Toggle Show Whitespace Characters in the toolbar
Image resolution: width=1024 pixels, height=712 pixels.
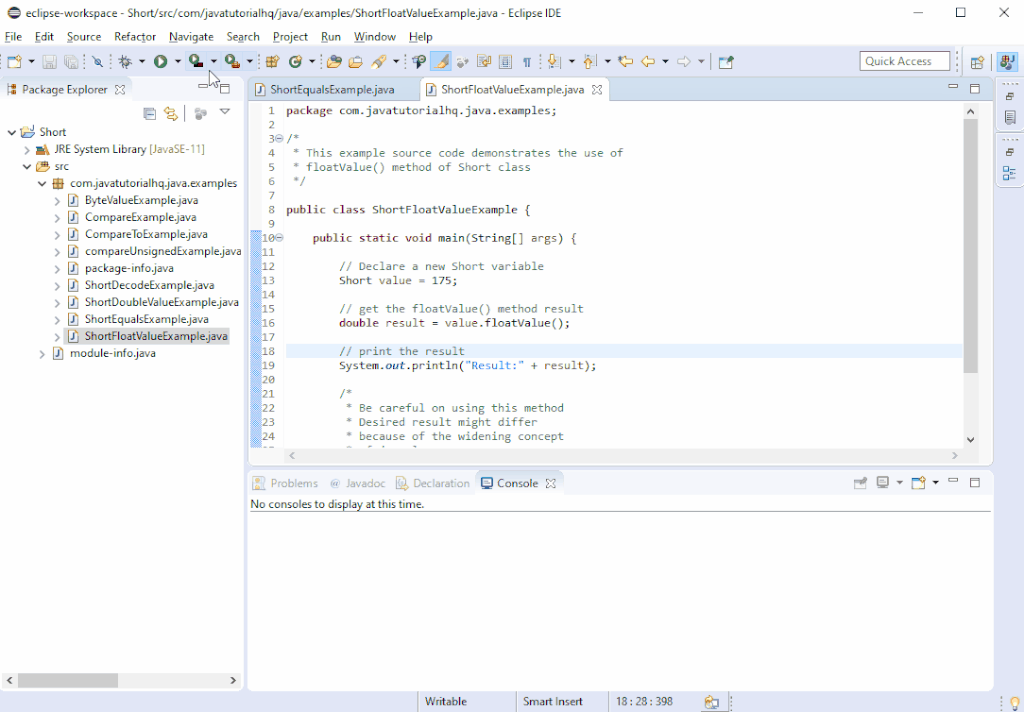click(x=527, y=61)
